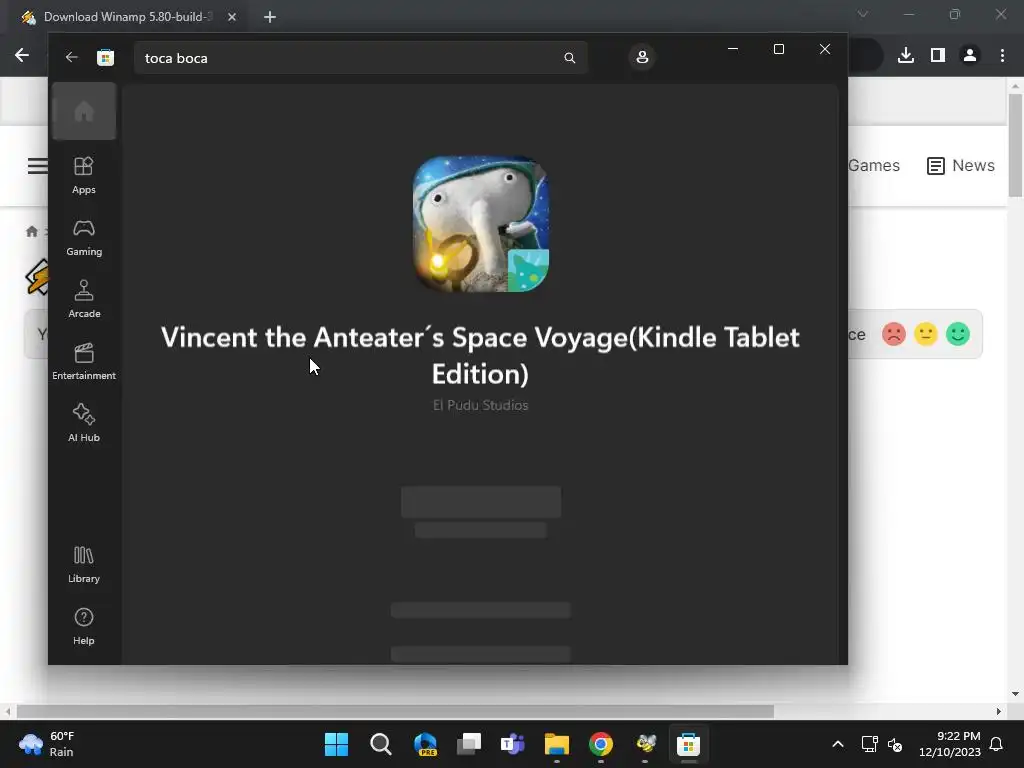
Task: Open Task View from taskbar
Action: click(469, 744)
